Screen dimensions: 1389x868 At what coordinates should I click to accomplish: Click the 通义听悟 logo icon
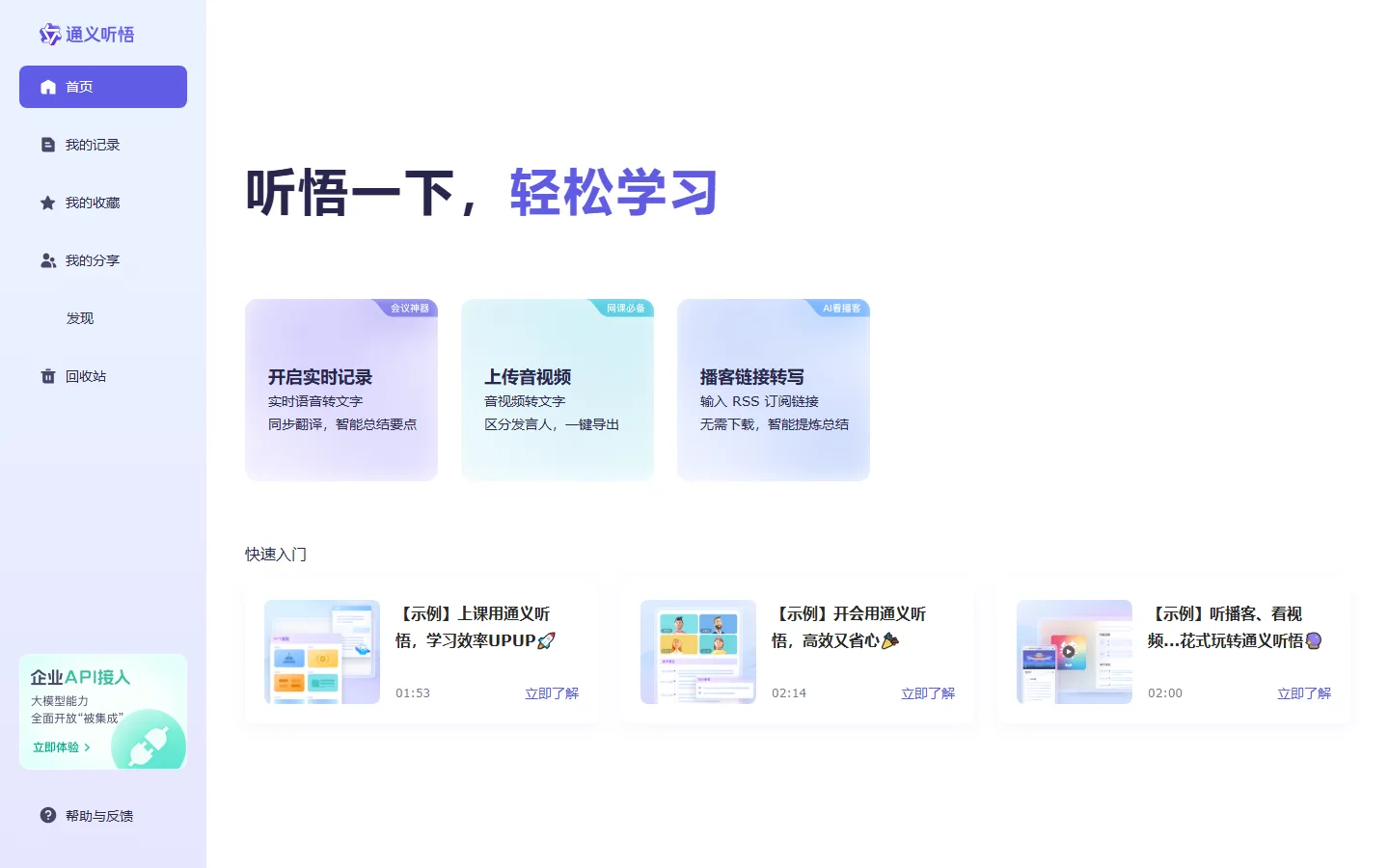(x=50, y=35)
